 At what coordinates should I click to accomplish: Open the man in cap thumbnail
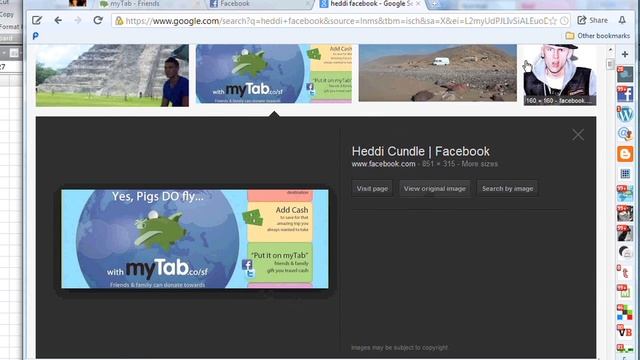[x=560, y=75]
